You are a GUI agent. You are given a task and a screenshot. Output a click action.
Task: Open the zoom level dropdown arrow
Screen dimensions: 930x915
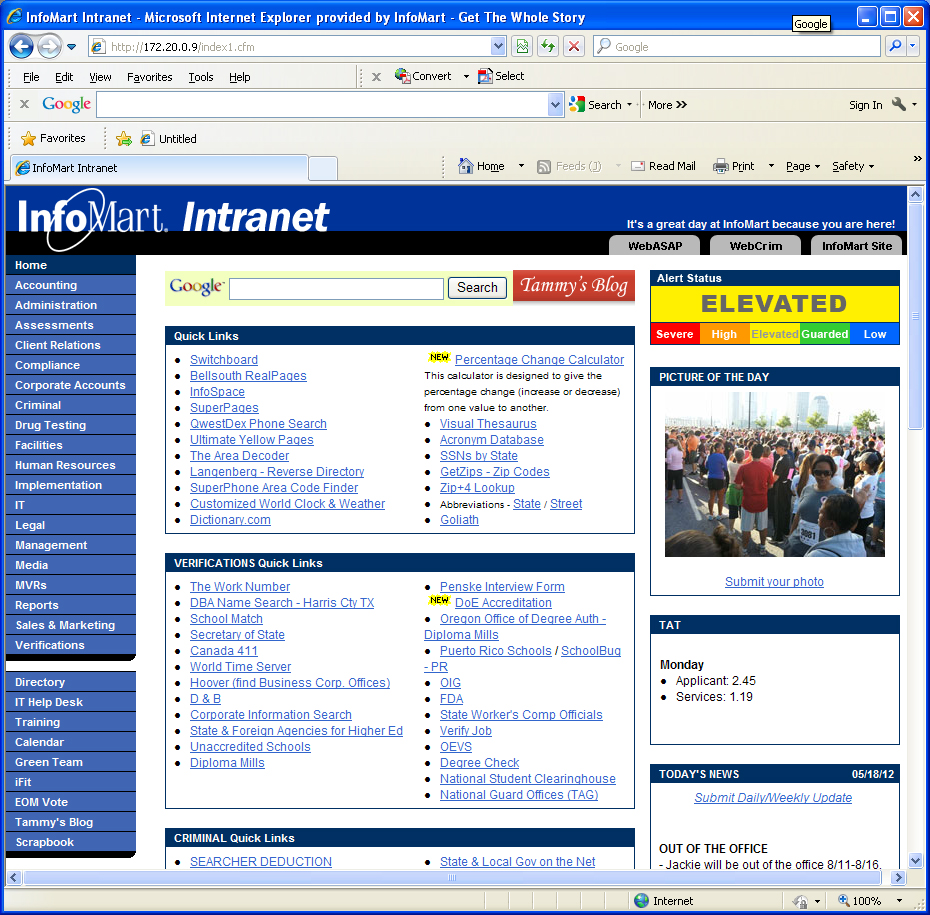(x=899, y=901)
